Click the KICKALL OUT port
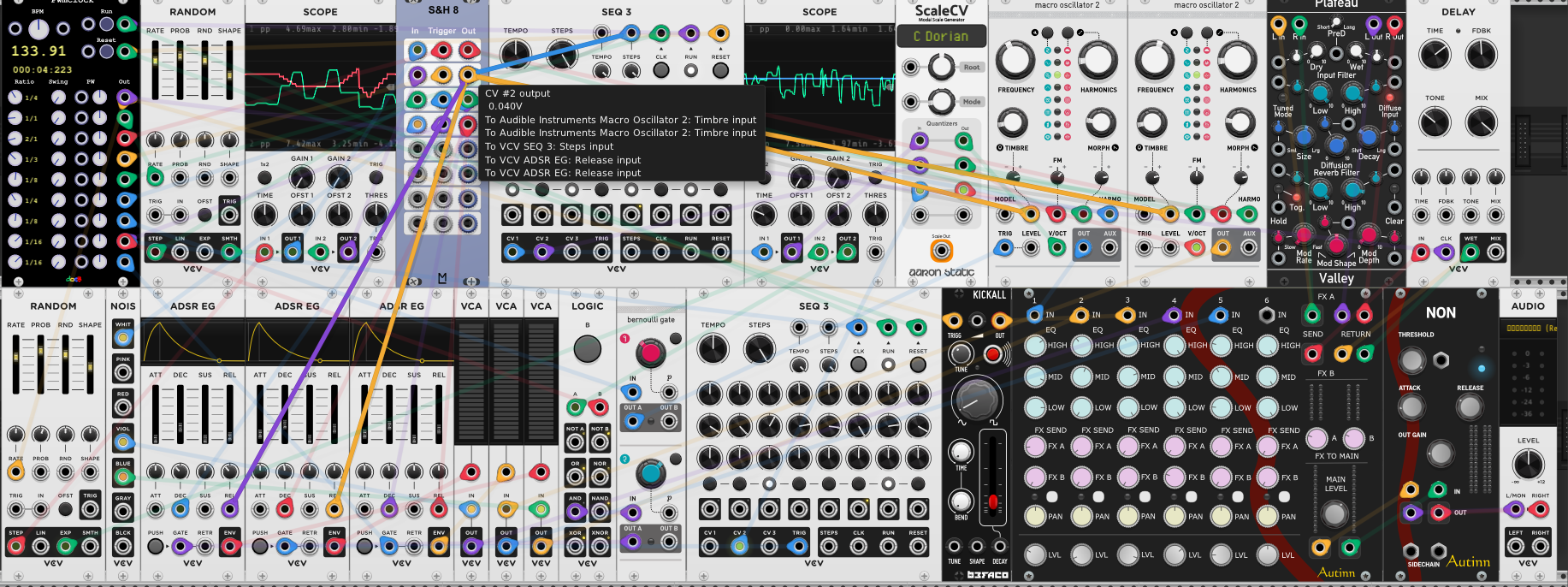 click(999, 321)
